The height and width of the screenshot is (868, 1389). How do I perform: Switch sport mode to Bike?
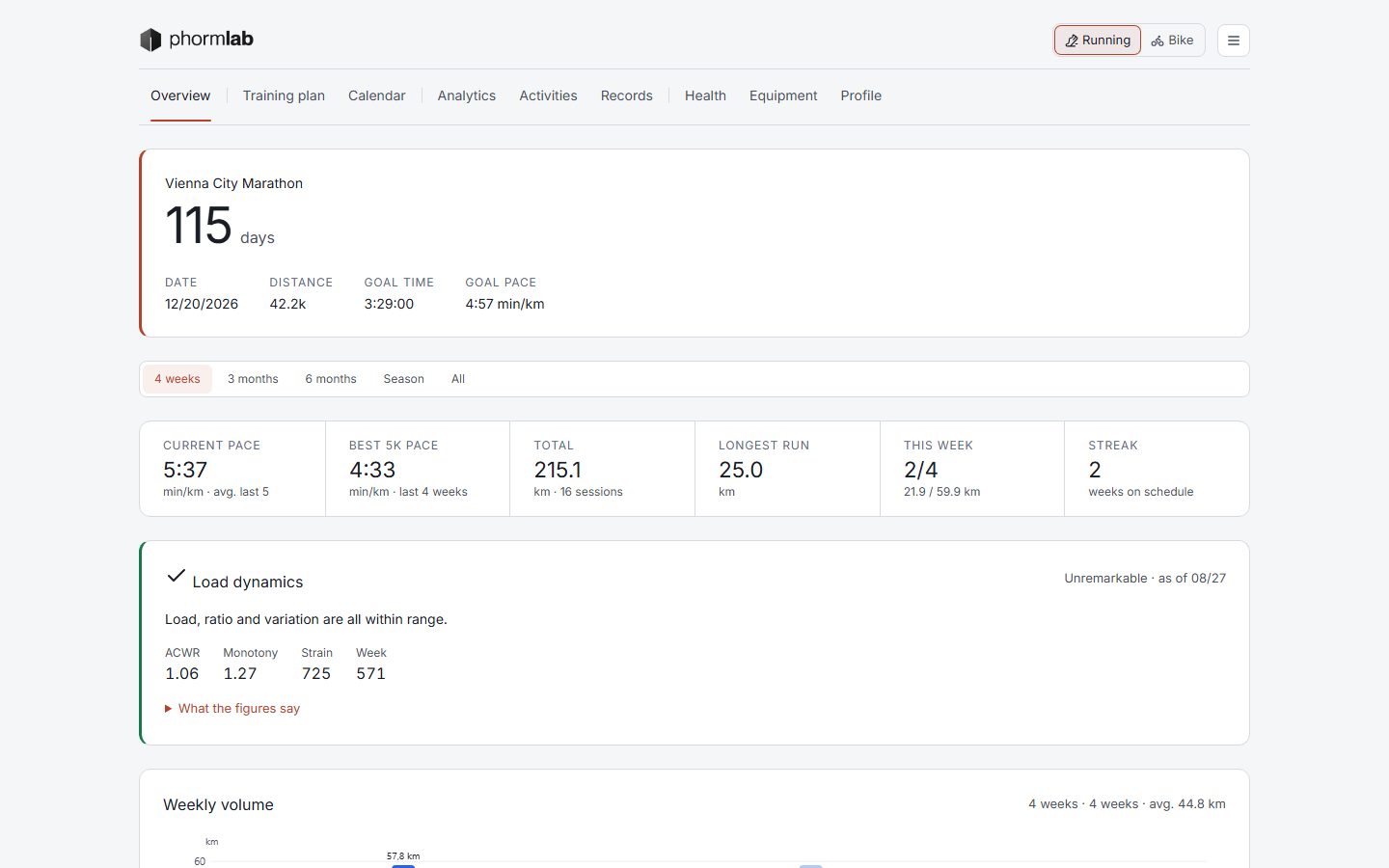click(x=1172, y=41)
